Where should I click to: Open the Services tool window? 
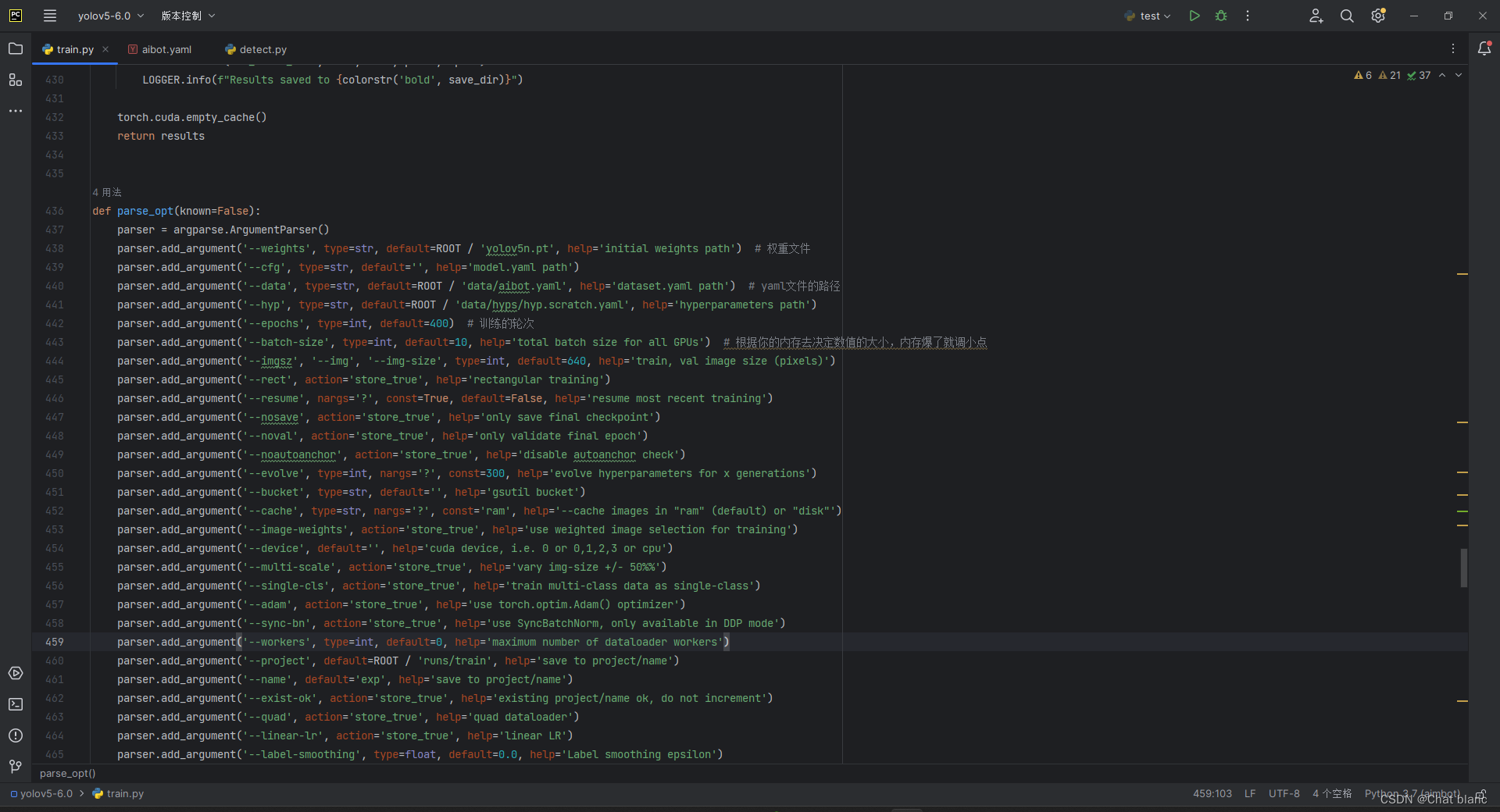click(x=16, y=673)
